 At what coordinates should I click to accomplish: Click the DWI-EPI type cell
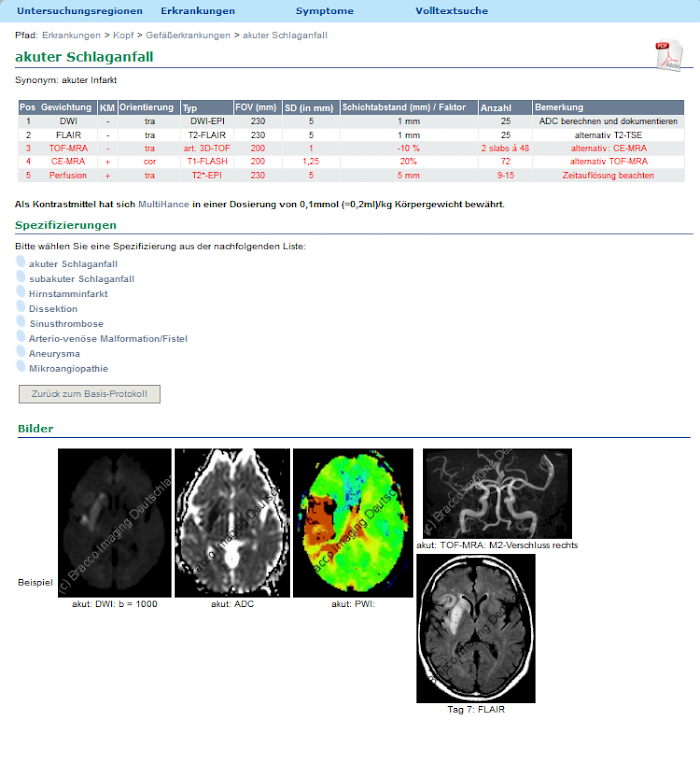(207, 121)
